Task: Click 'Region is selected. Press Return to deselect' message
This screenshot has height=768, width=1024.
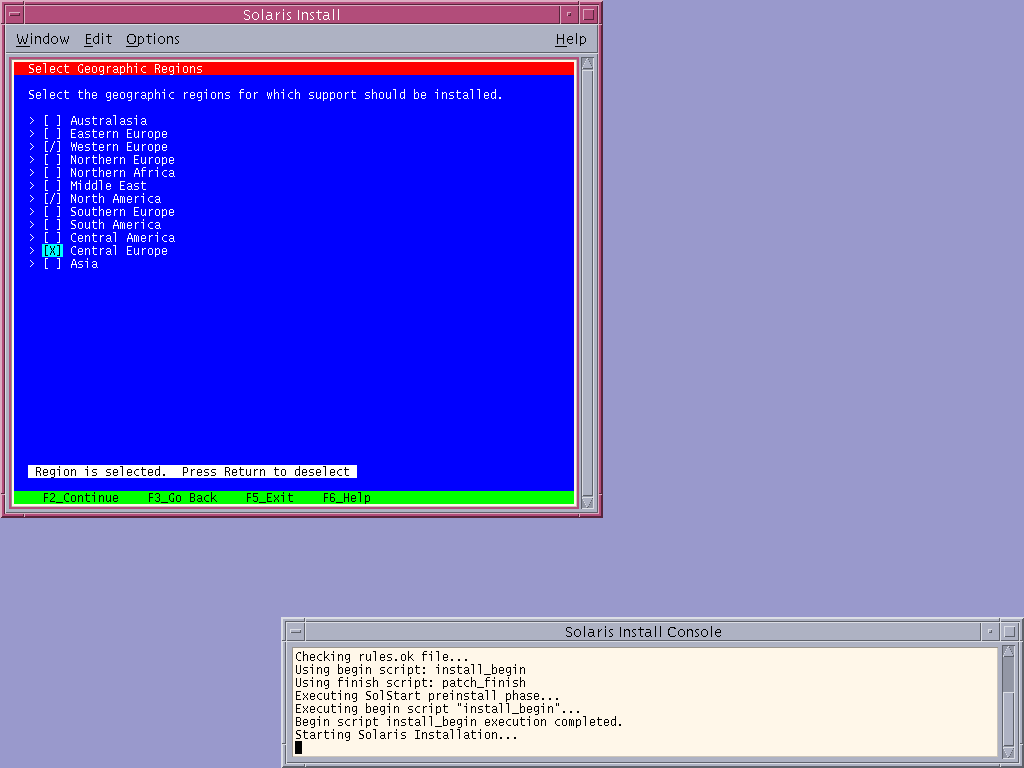Action: (193, 472)
